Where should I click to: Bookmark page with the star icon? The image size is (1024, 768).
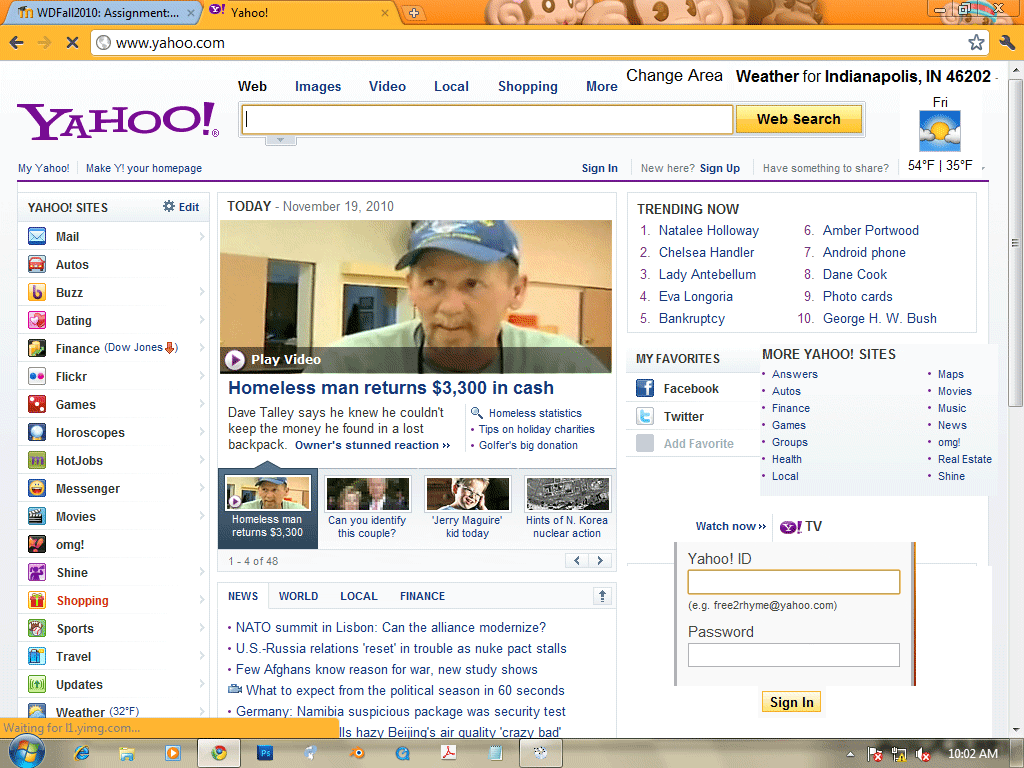[976, 43]
